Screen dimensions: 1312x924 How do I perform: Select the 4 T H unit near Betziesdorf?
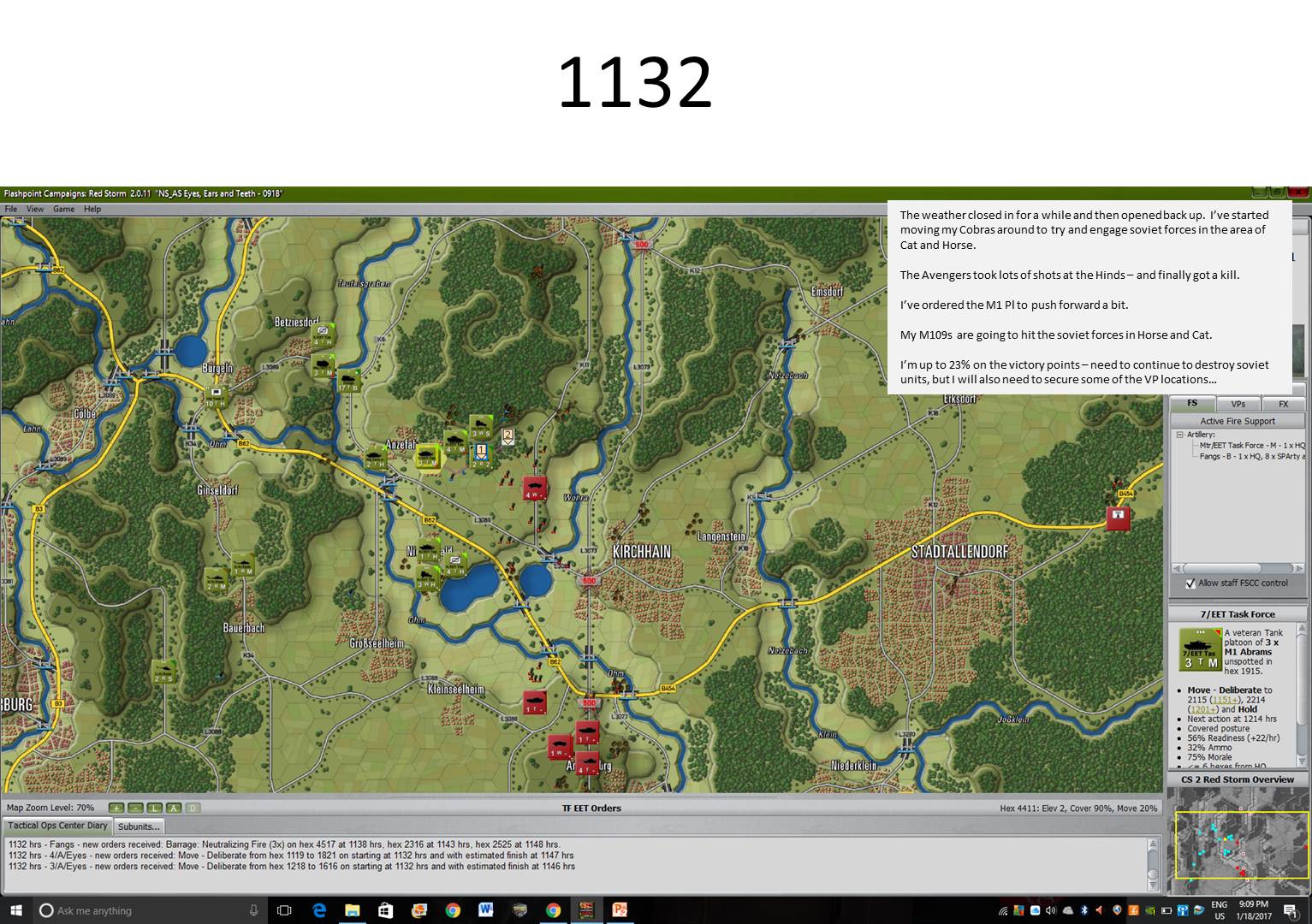point(323,335)
